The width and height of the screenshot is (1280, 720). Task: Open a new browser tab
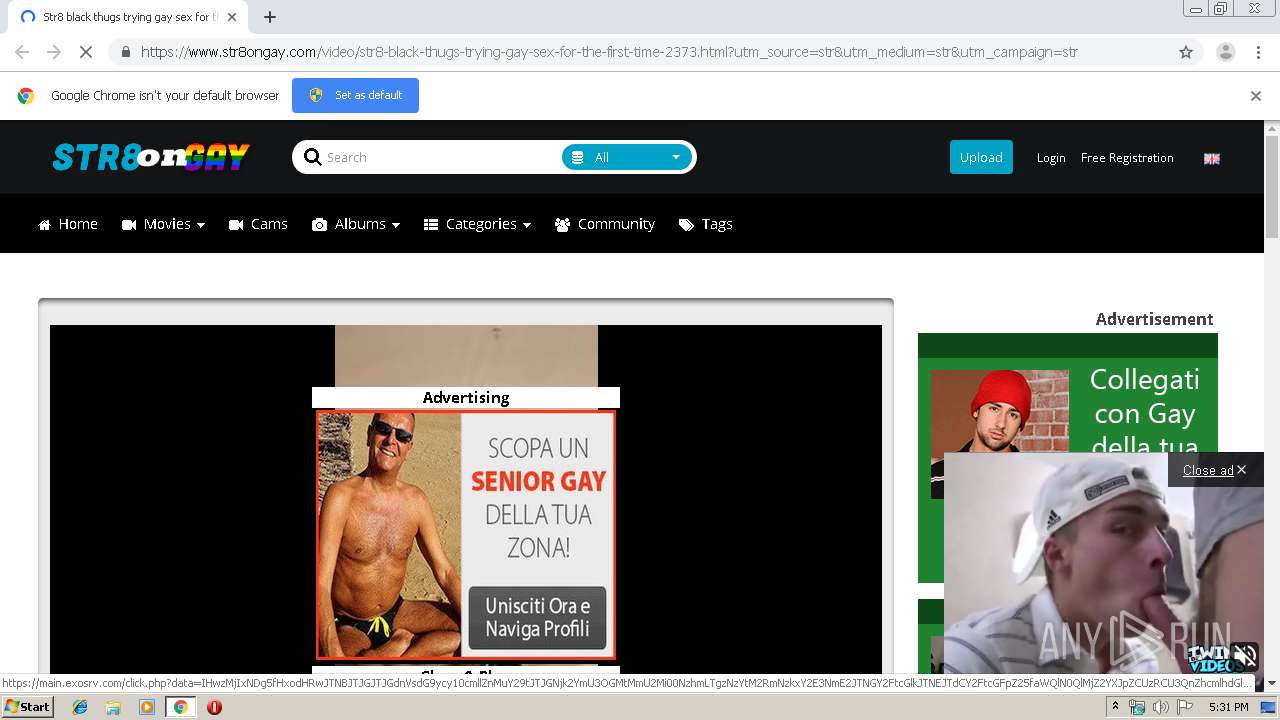pyautogui.click(x=270, y=17)
